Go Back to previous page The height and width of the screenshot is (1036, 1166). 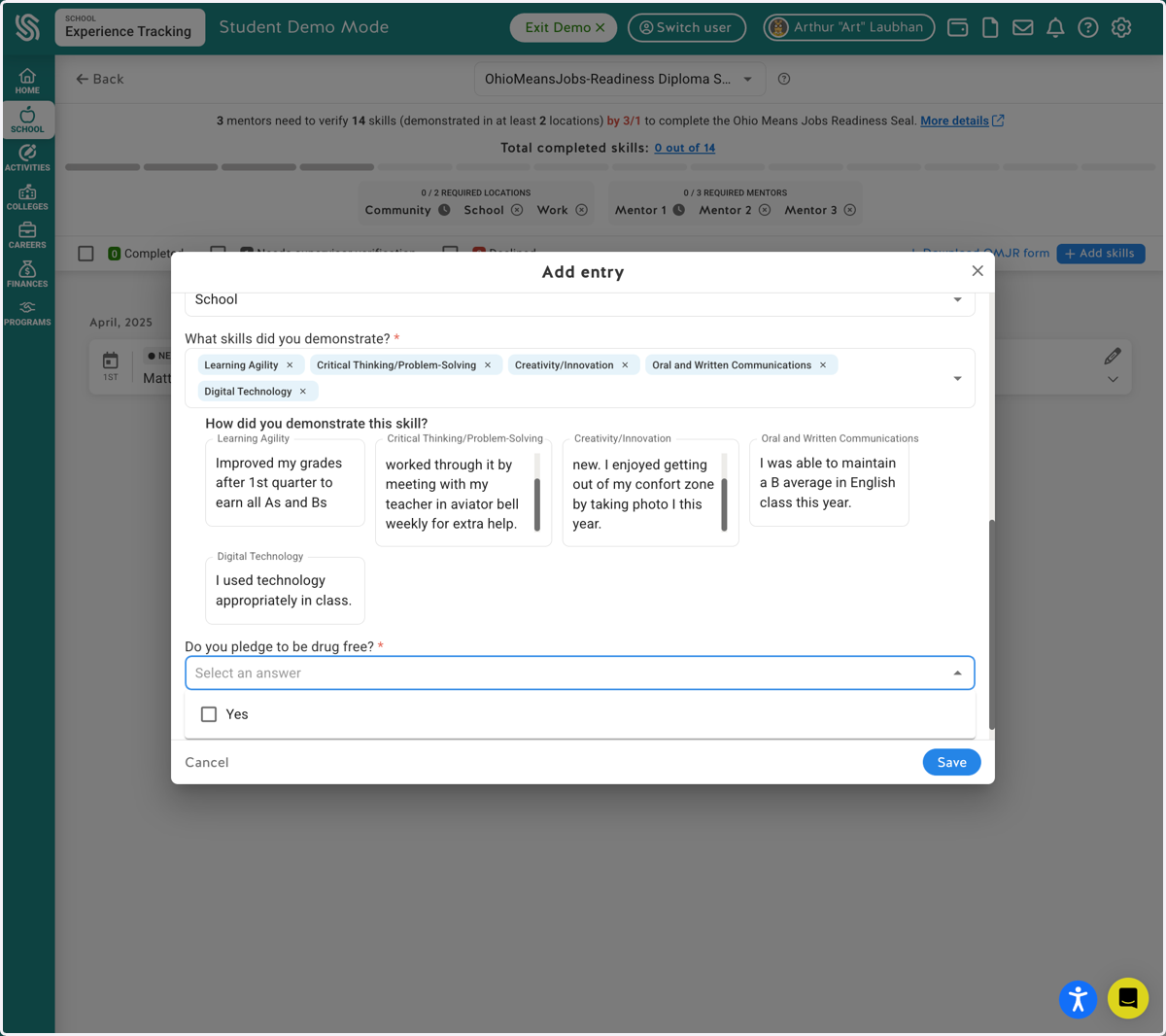(x=100, y=79)
